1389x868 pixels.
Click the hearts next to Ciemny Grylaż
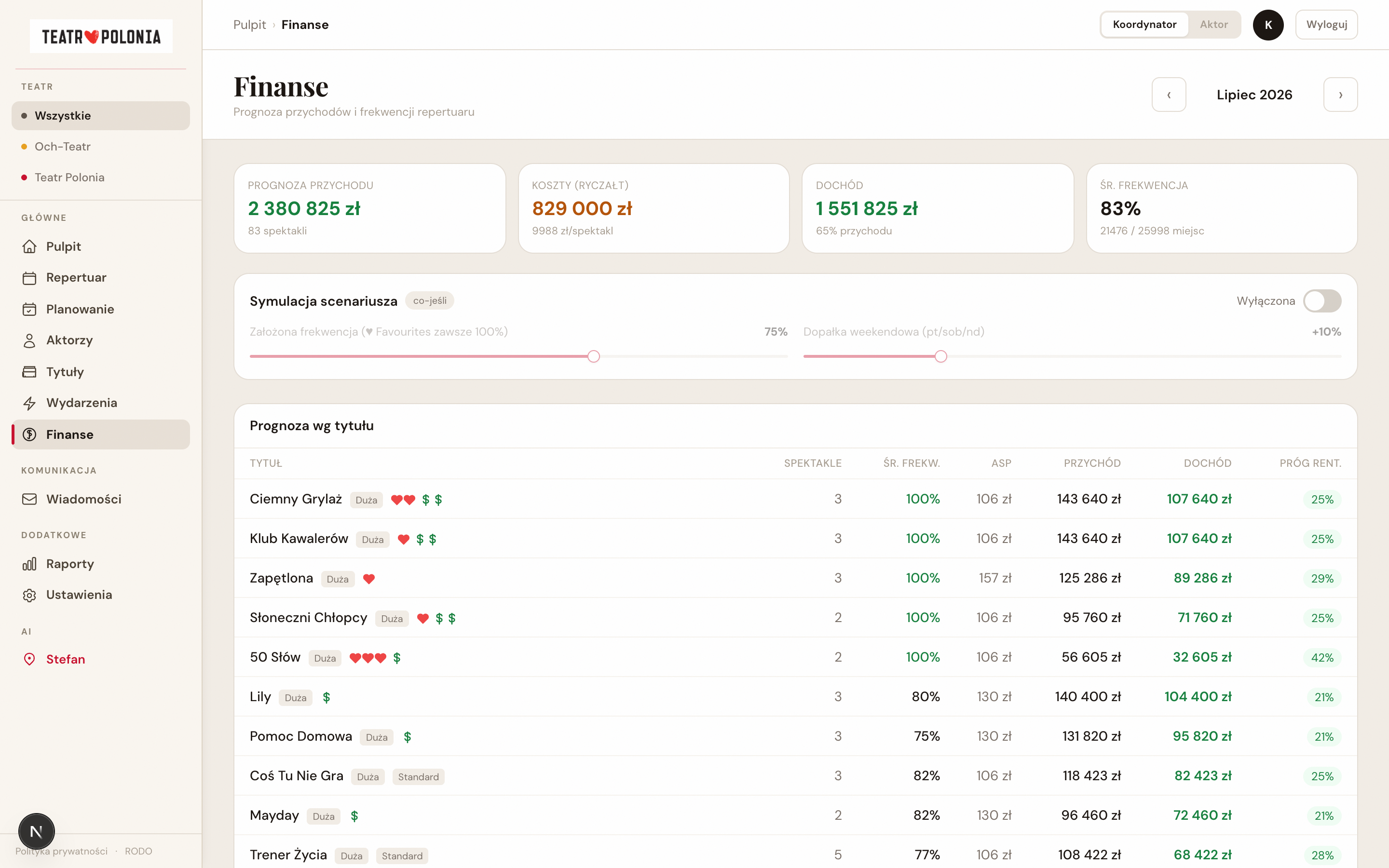[x=403, y=500]
